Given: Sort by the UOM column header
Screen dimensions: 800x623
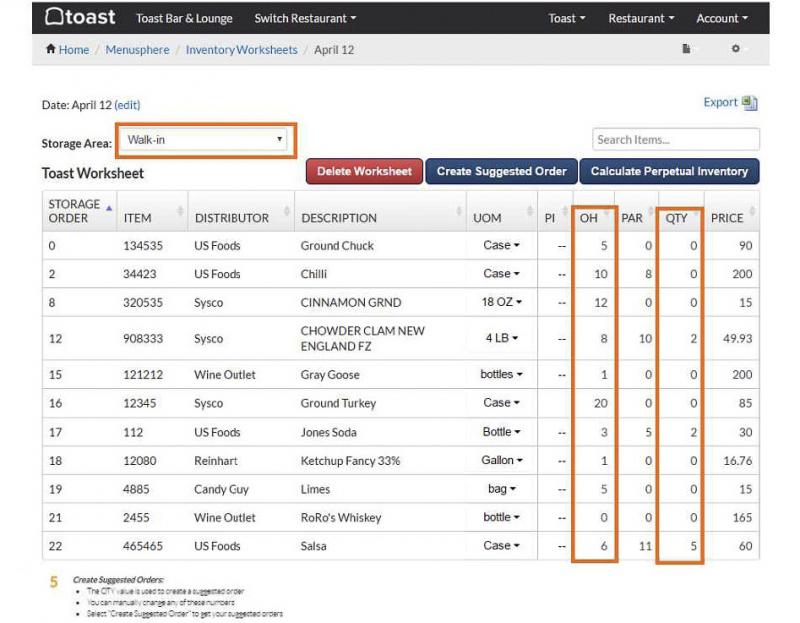Looking at the screenshot, I should pos(502,211).
